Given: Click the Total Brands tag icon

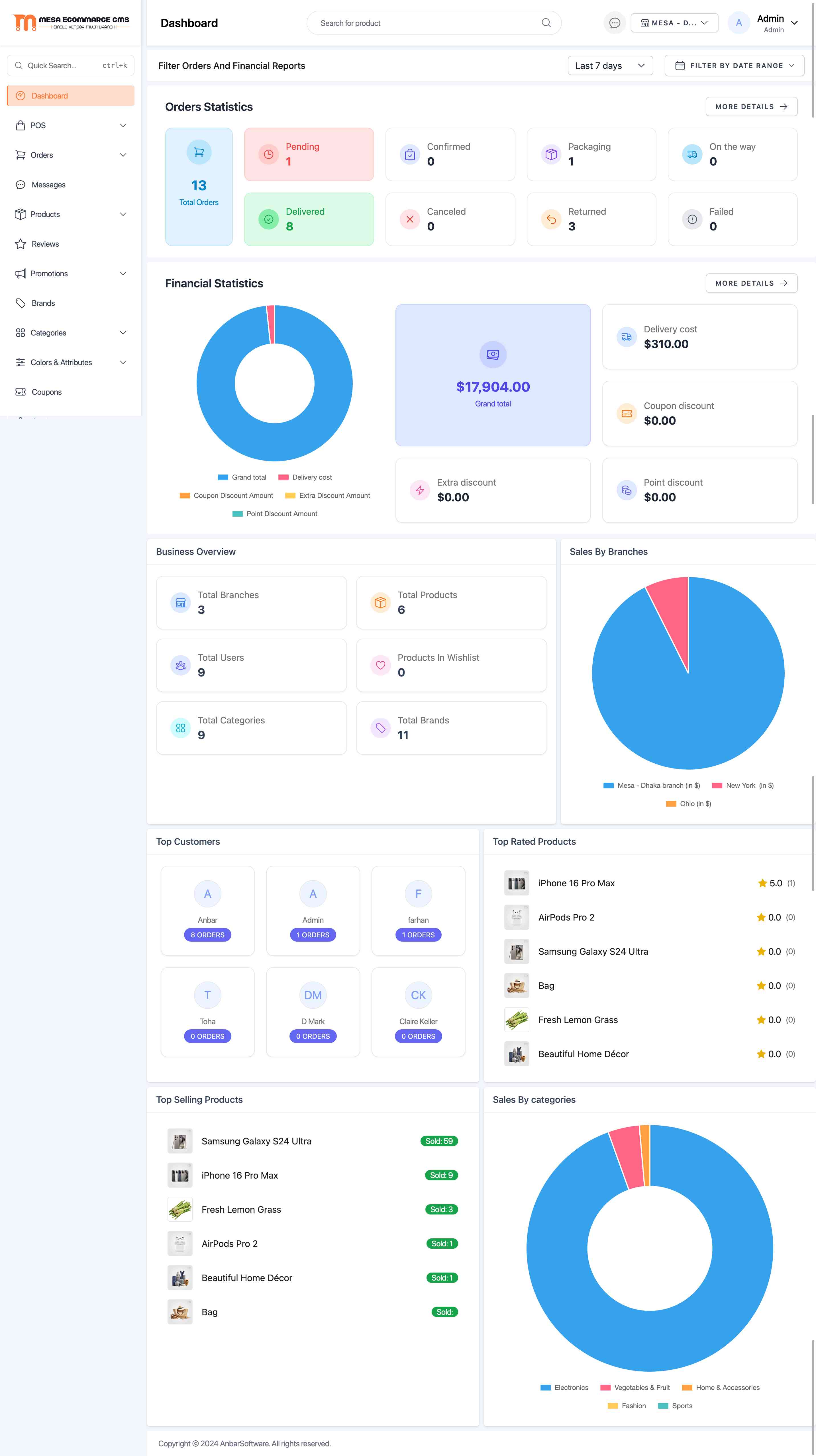Looking at the screenshot, I should point(381,728).
